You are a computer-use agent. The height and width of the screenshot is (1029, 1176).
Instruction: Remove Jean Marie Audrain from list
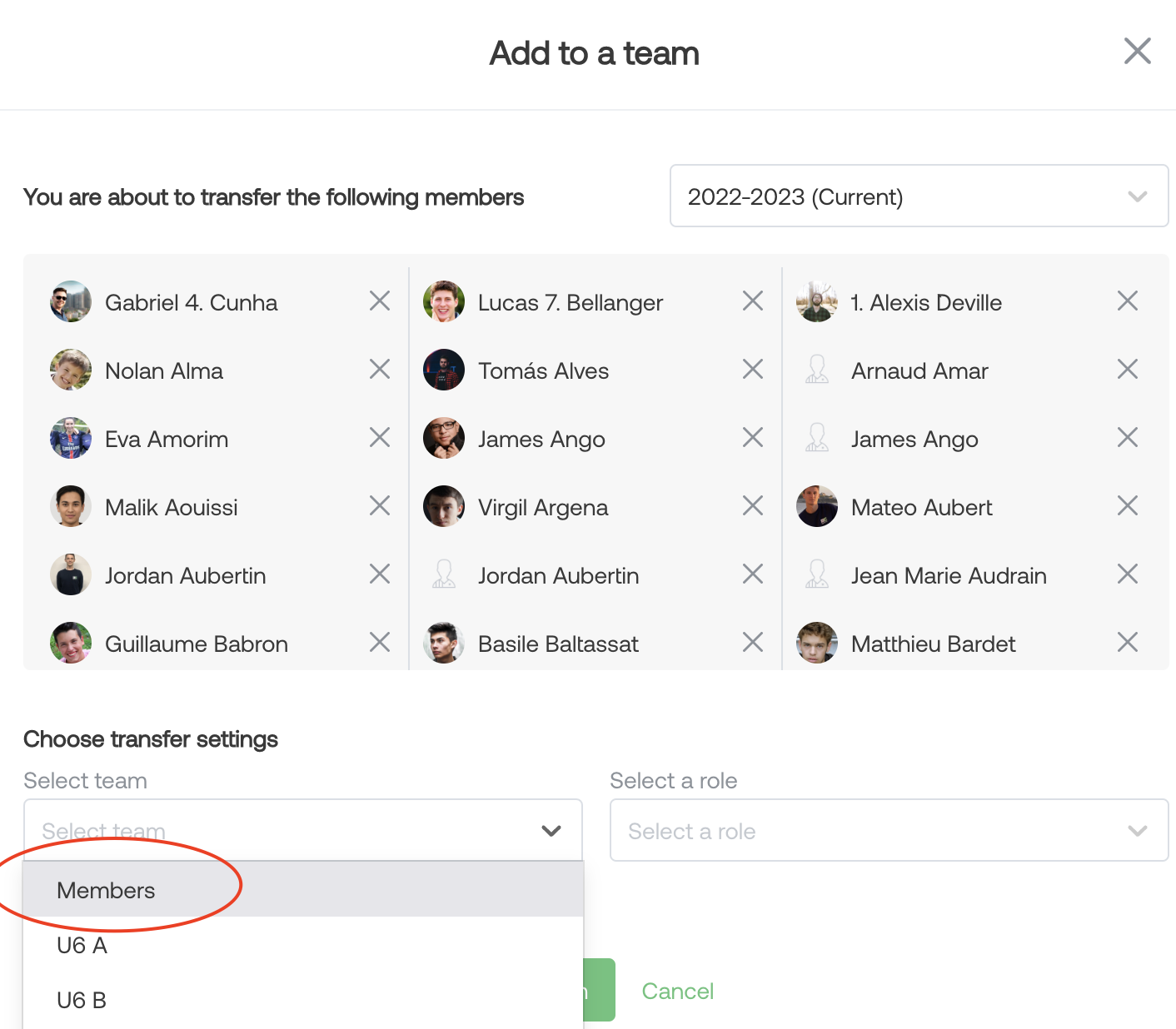coord(1128,574)
